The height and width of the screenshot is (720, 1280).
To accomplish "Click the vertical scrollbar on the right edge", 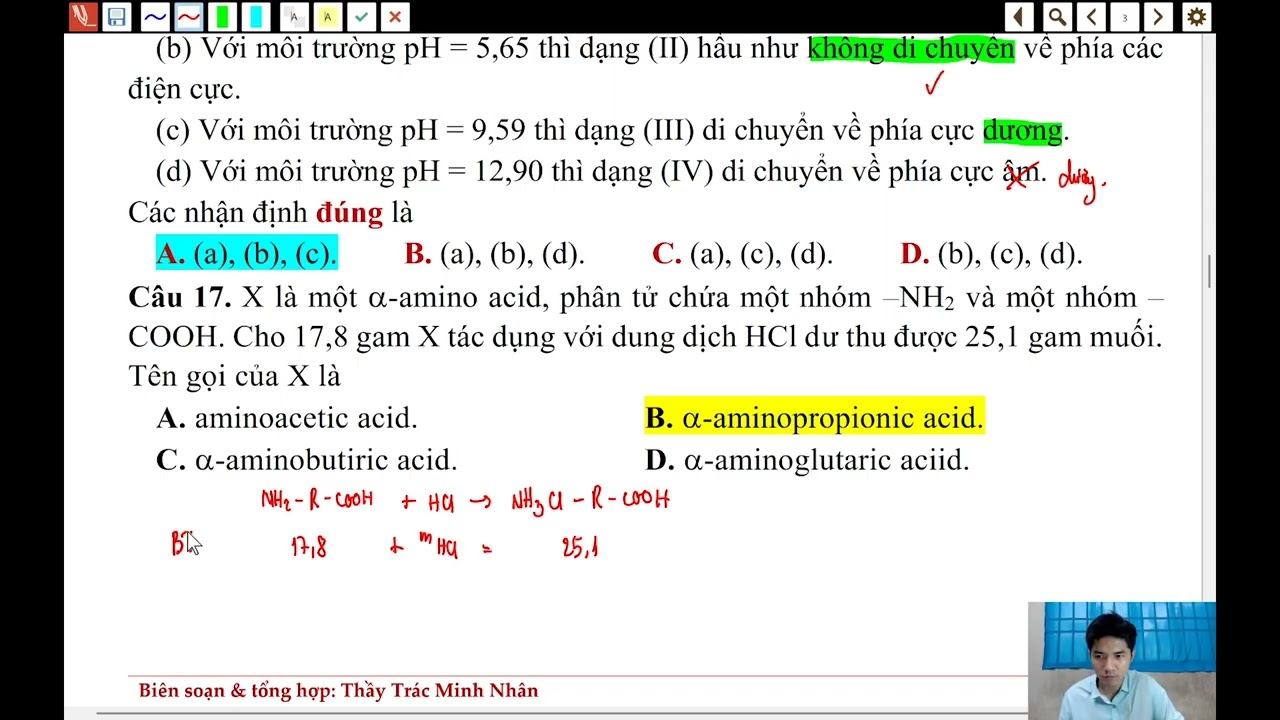I will tap(1210, 271).
